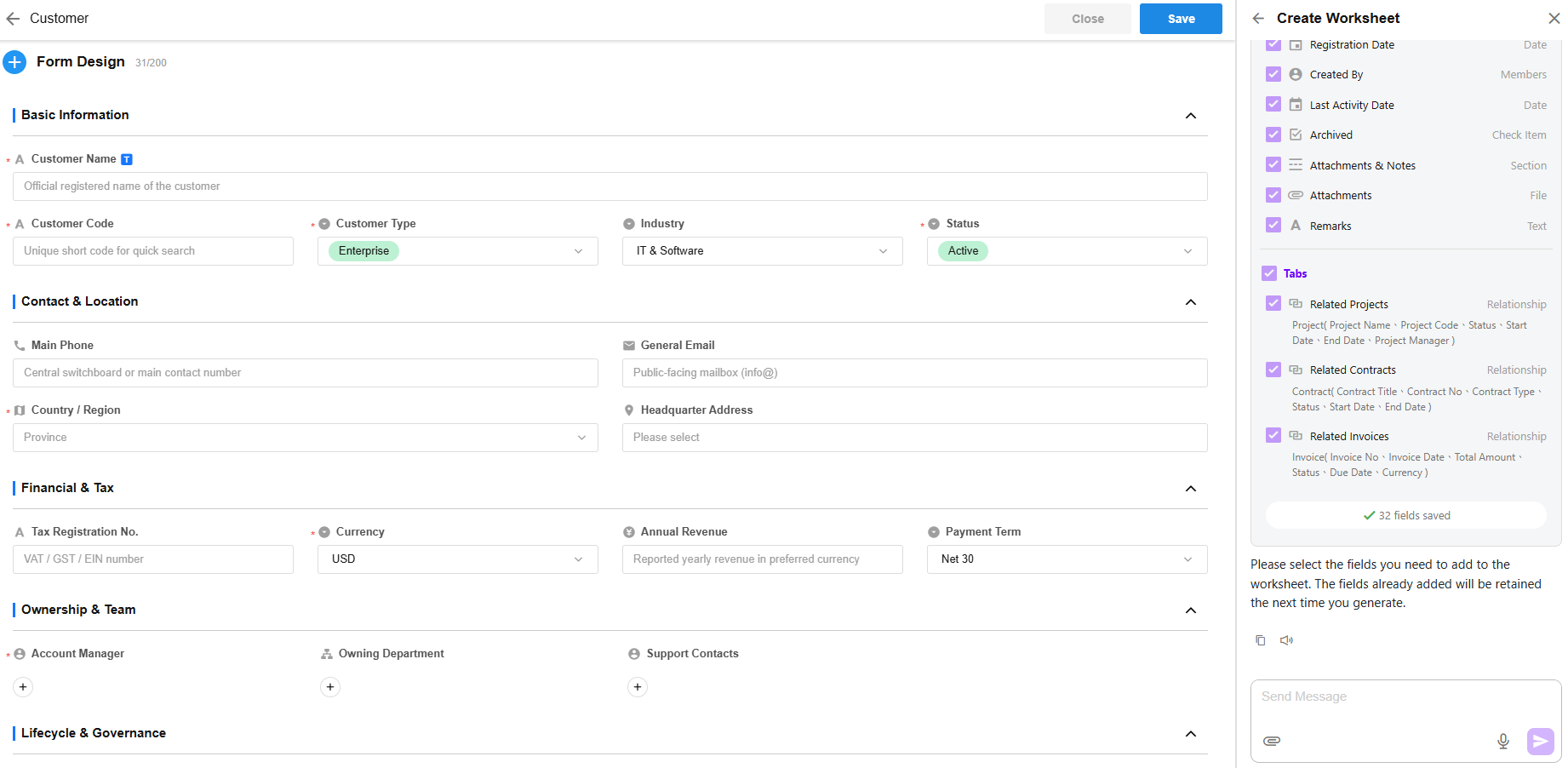Click the back arrow in Create Worksheet panel
Screen dimensions: 1568x768
point(1258,19)
